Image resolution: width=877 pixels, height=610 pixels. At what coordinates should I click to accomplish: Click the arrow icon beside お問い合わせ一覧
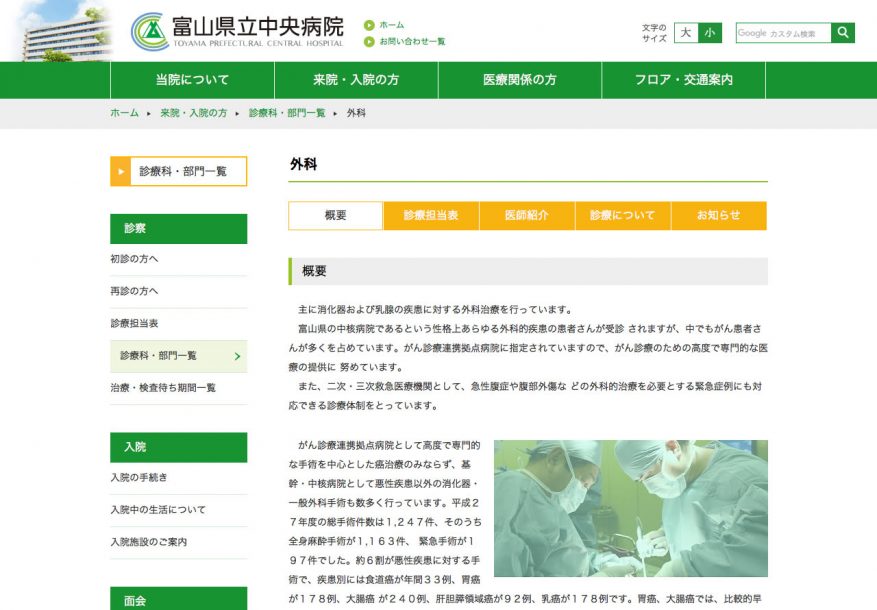tap(368, 42)
